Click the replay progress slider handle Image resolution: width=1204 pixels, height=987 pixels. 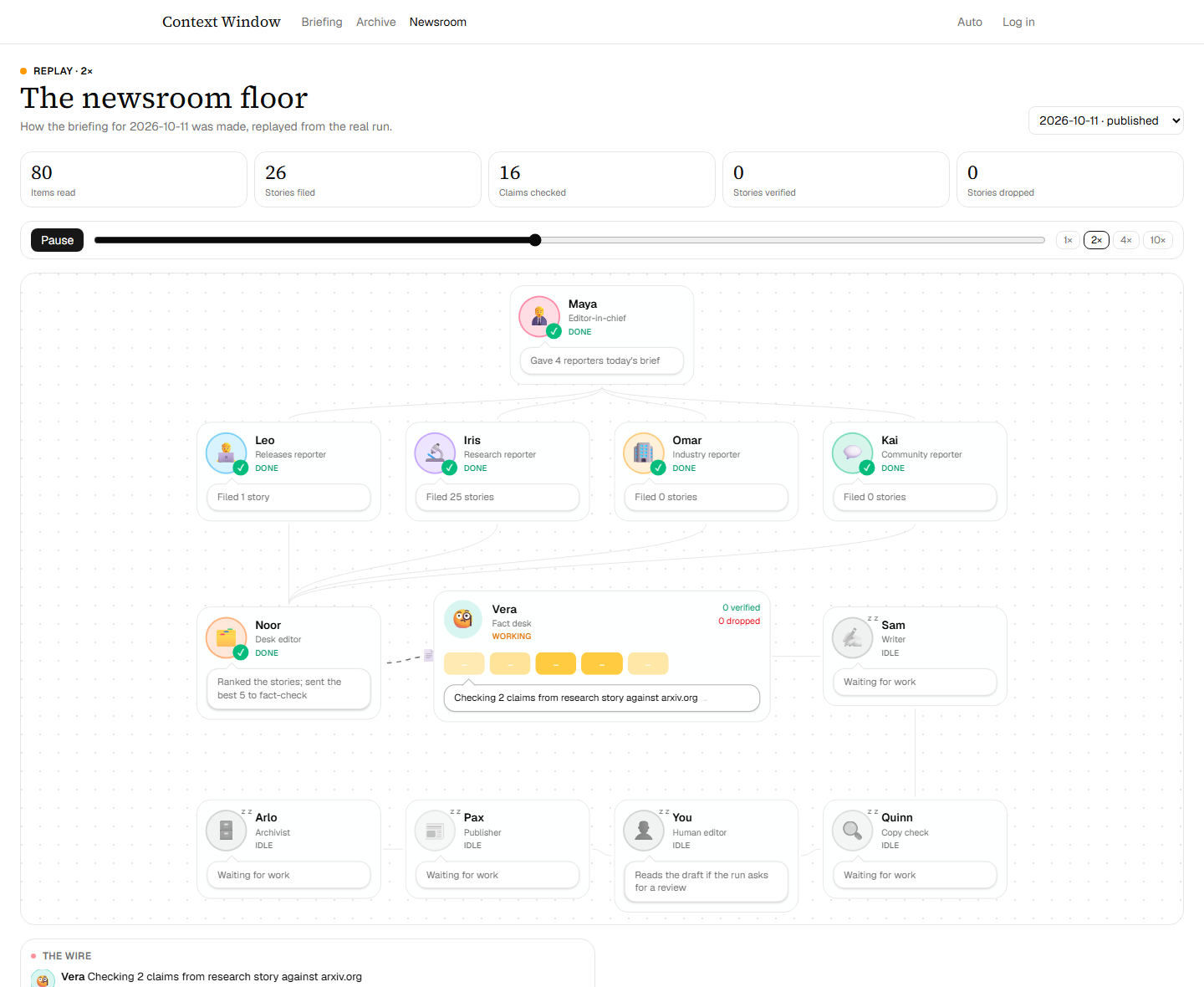535,240
